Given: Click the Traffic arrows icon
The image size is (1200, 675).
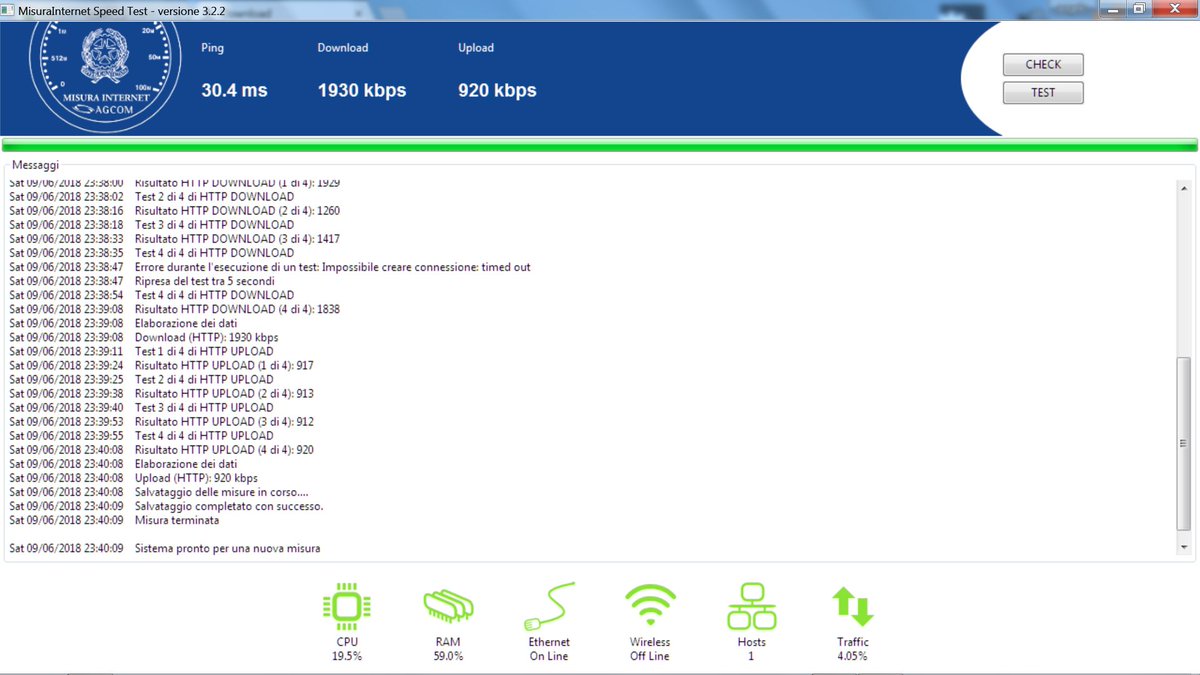Looking at the screenshot, I should (853, 606).
